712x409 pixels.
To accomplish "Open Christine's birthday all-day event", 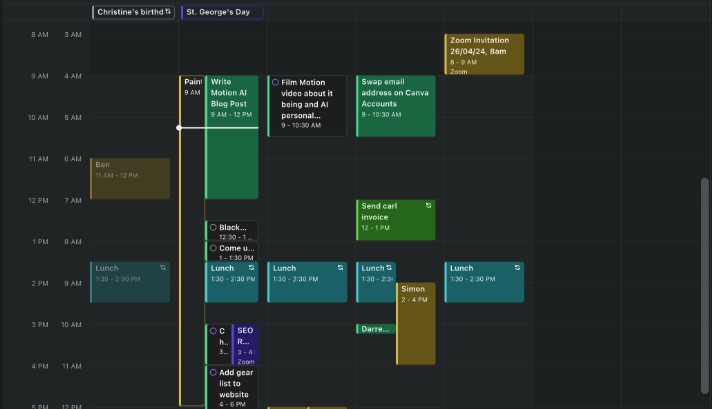I will [x=134, y=12].
